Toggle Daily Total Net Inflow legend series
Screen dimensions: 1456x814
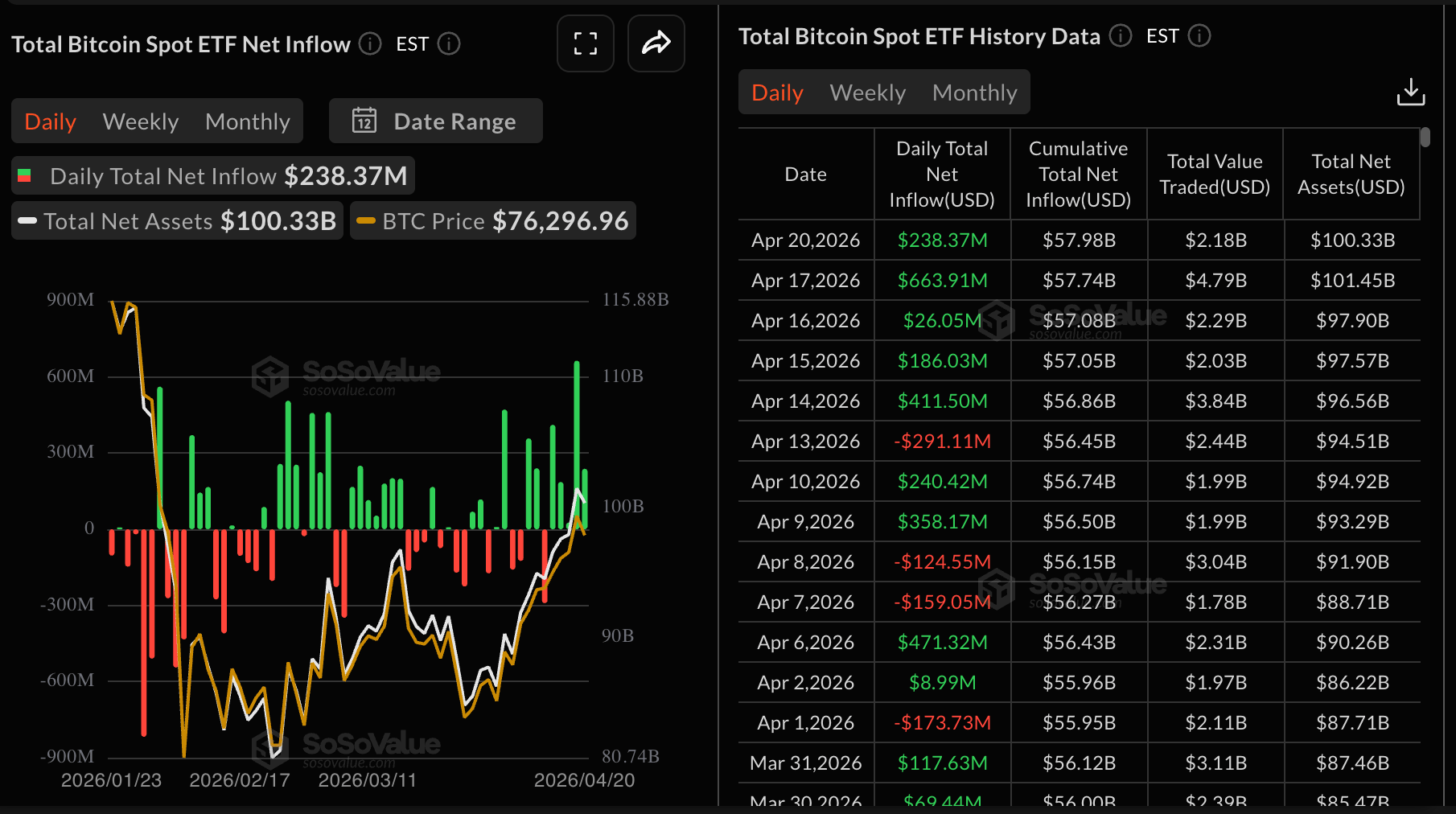tap(213, 176)
